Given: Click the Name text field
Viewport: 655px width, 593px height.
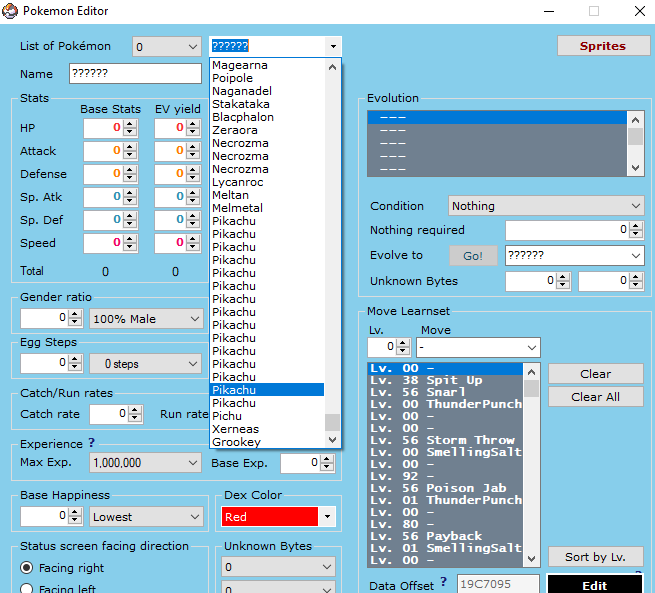Looking at the screenshot, I should (x=135, y=74).
